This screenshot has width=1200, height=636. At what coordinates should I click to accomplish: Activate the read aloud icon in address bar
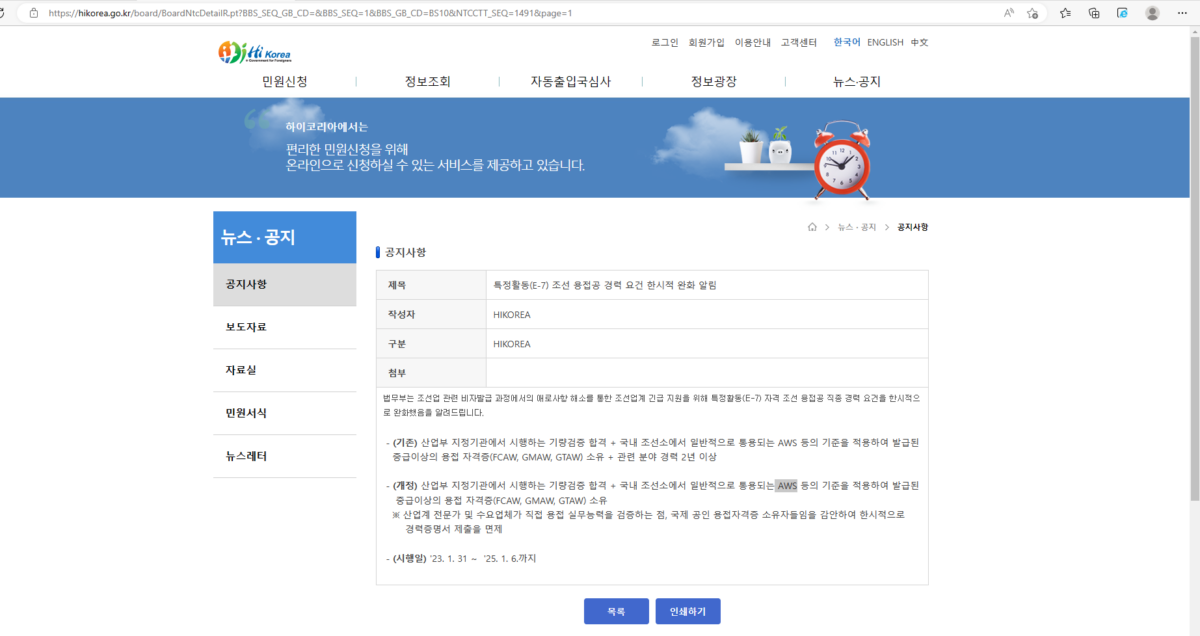tap(1006, 13)
